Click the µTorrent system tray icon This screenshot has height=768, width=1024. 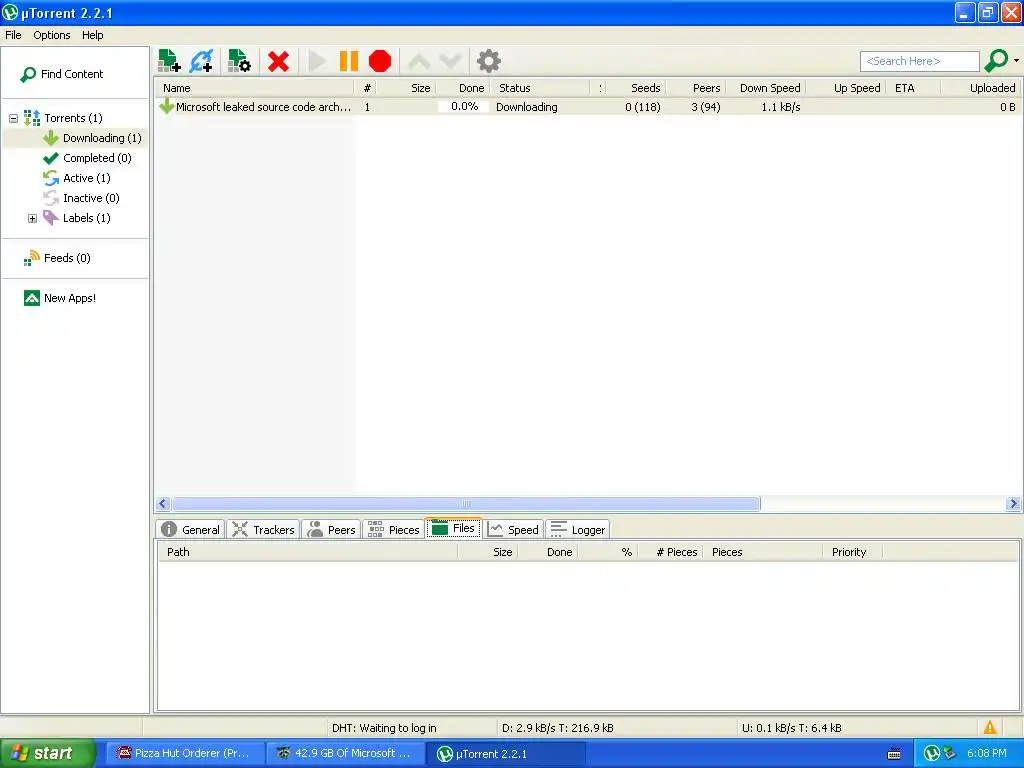tap(931, 754)
